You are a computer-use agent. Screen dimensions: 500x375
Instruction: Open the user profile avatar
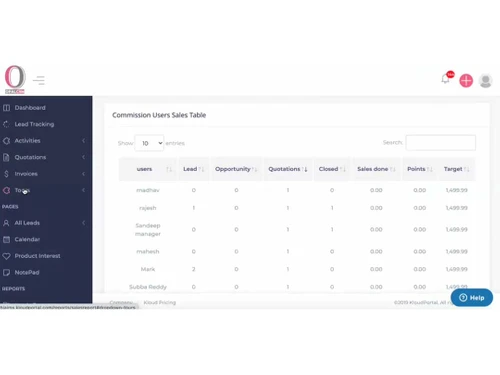[485, 81]
